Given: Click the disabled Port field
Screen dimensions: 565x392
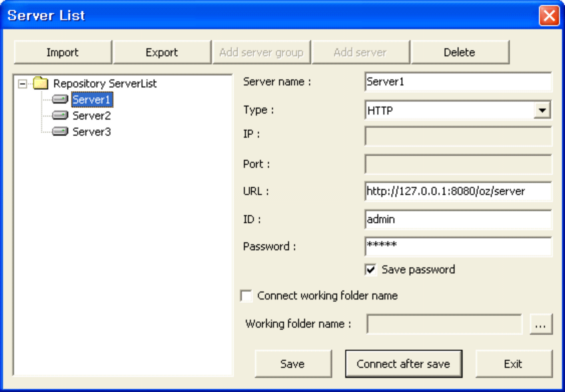Looking at the screenshot, I should click(x=458, y=164).
